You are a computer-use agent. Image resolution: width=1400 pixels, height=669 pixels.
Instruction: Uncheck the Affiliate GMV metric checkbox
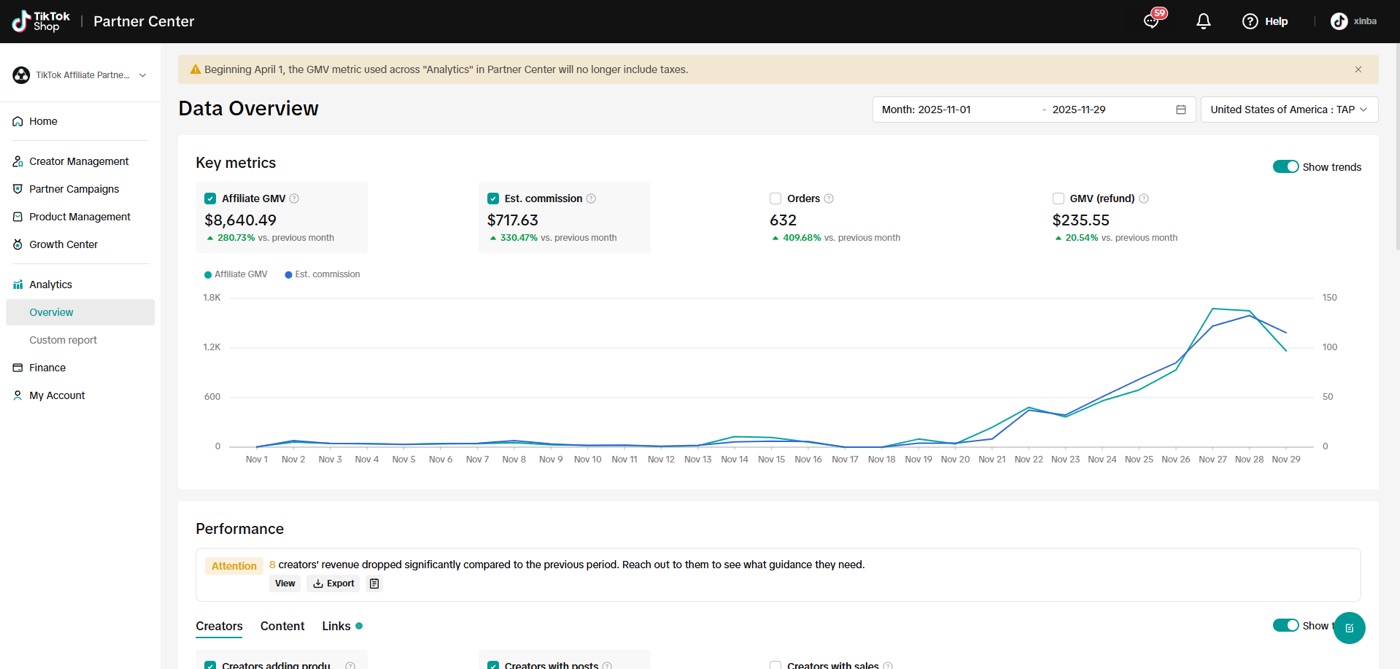click(x=210, y=199)
